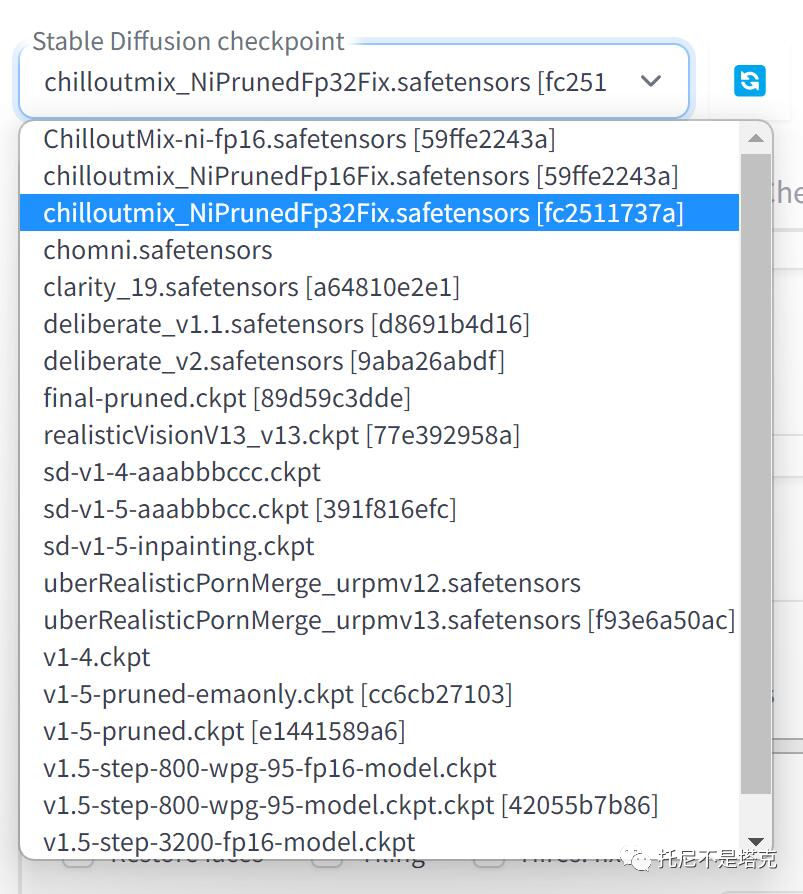Select sd-v1-5-inpainting.ckpt model
The width and height of the screenshot is (803, 894).
pyautogui.click(x=379, y=546)
